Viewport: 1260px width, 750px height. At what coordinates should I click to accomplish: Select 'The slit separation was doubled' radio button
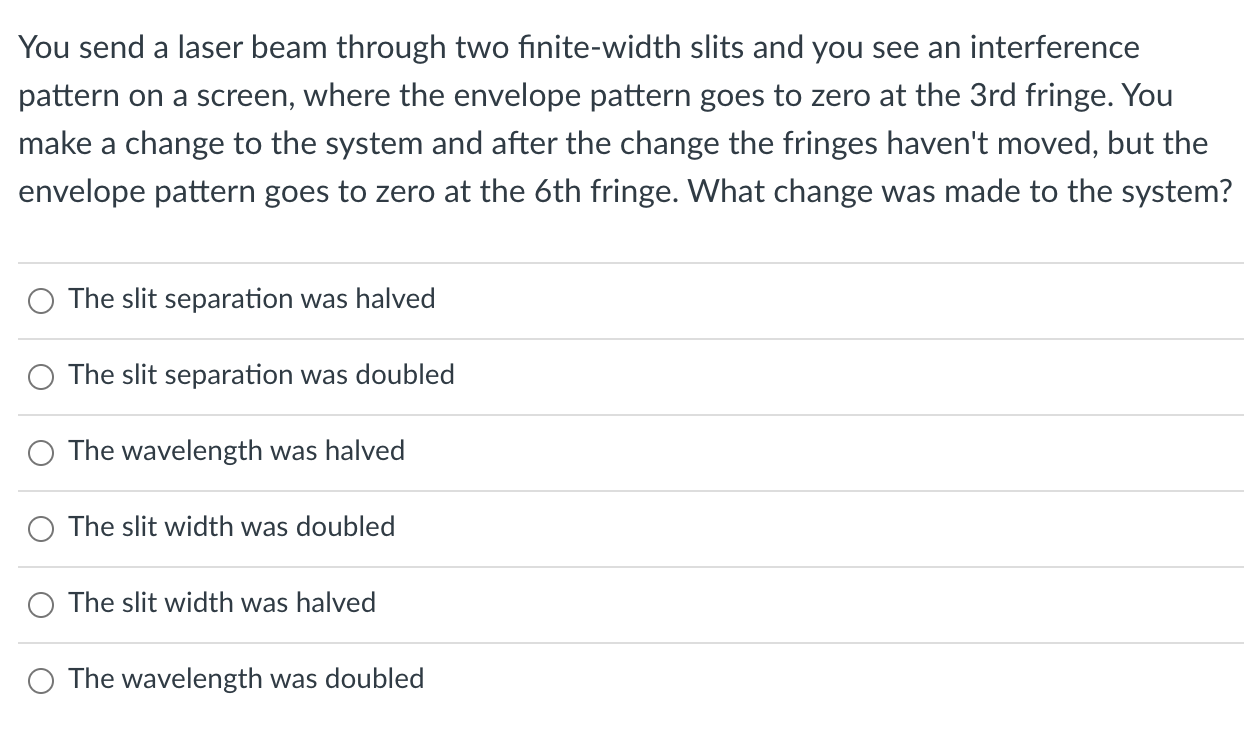[40, 377]
